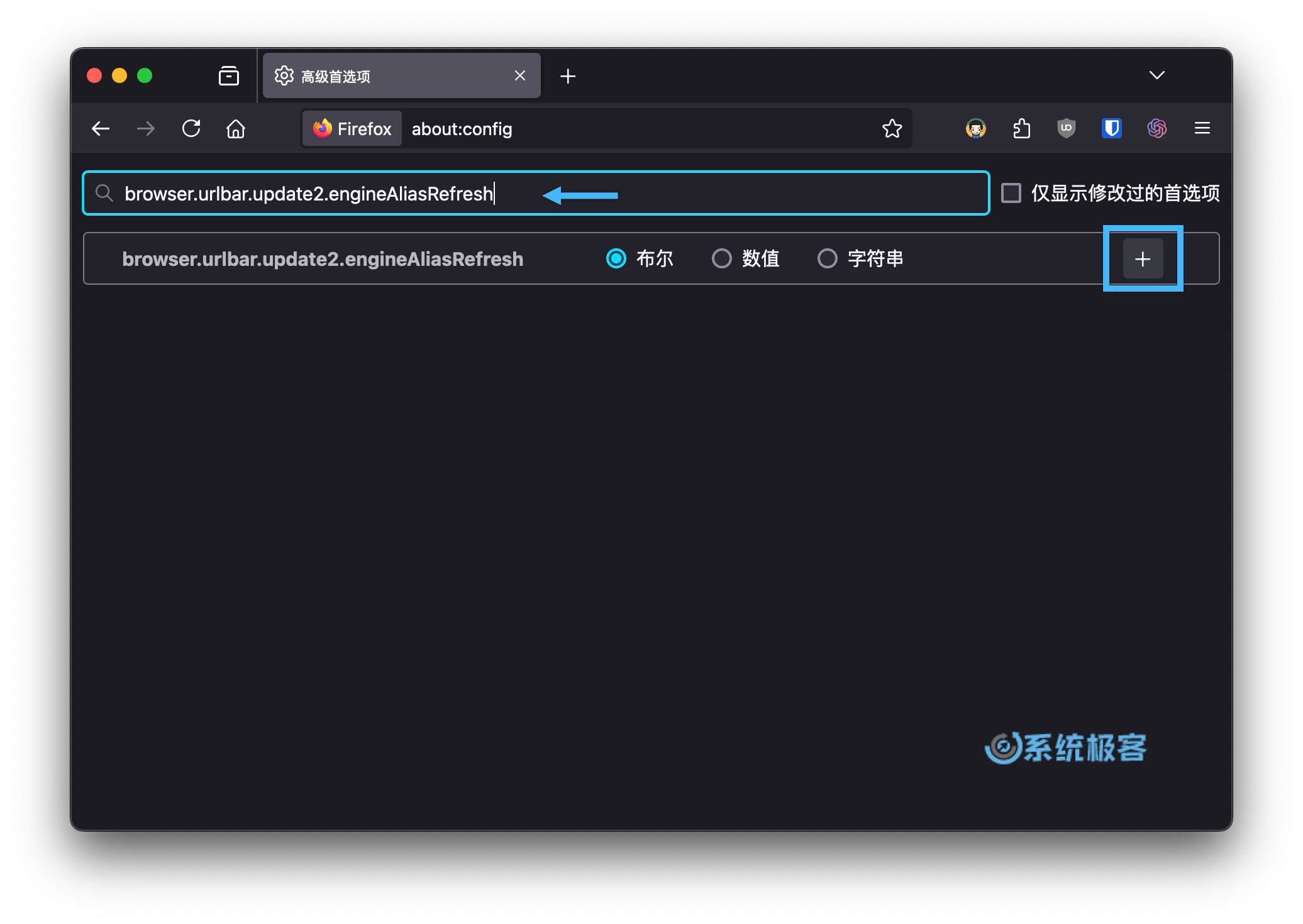Viewport: 1303px width, 924px height.
Task: Open the ChatGPT-style swirl extension
Action: (1157, 129)
